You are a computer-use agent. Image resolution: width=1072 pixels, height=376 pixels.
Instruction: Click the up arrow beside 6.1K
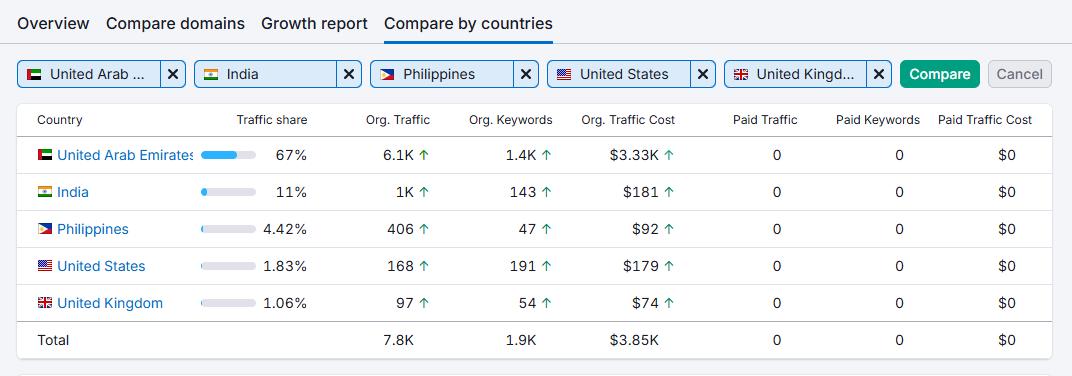[424, 155]
